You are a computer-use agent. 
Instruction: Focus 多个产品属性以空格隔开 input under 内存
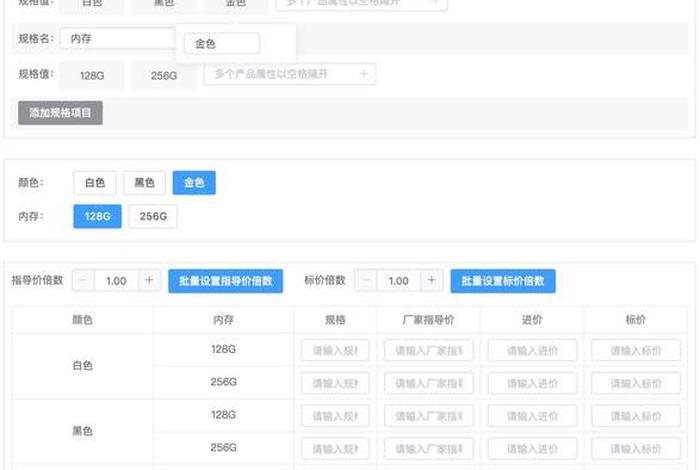[290, 74]
